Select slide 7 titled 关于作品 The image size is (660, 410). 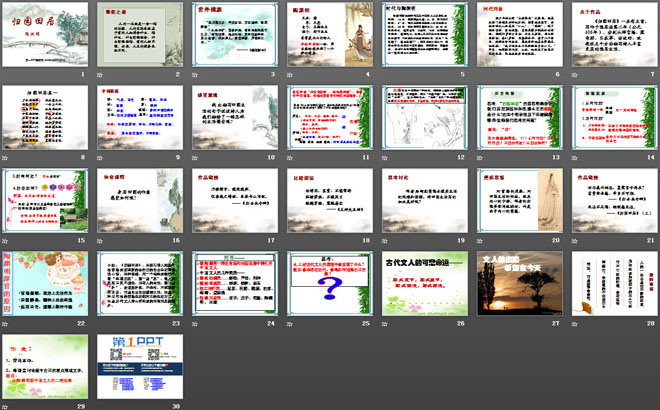click(x=615, y=35)
